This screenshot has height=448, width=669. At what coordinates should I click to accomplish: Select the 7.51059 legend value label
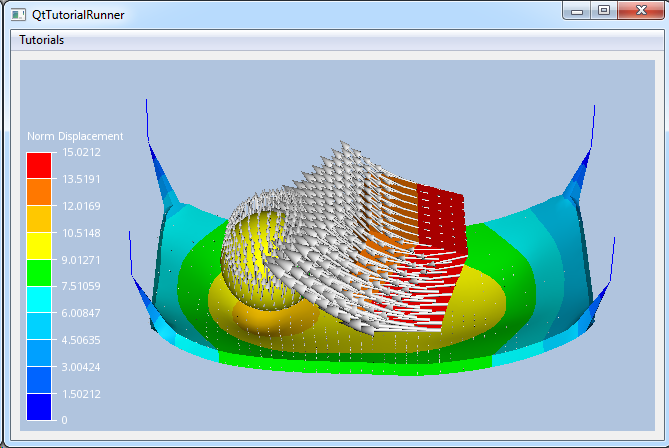(80, 286)
